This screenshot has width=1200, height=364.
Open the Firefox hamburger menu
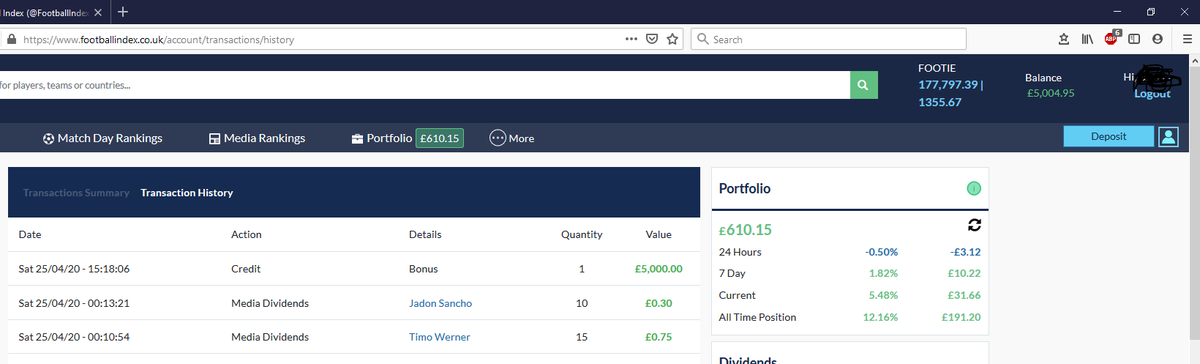(1187, 39)
